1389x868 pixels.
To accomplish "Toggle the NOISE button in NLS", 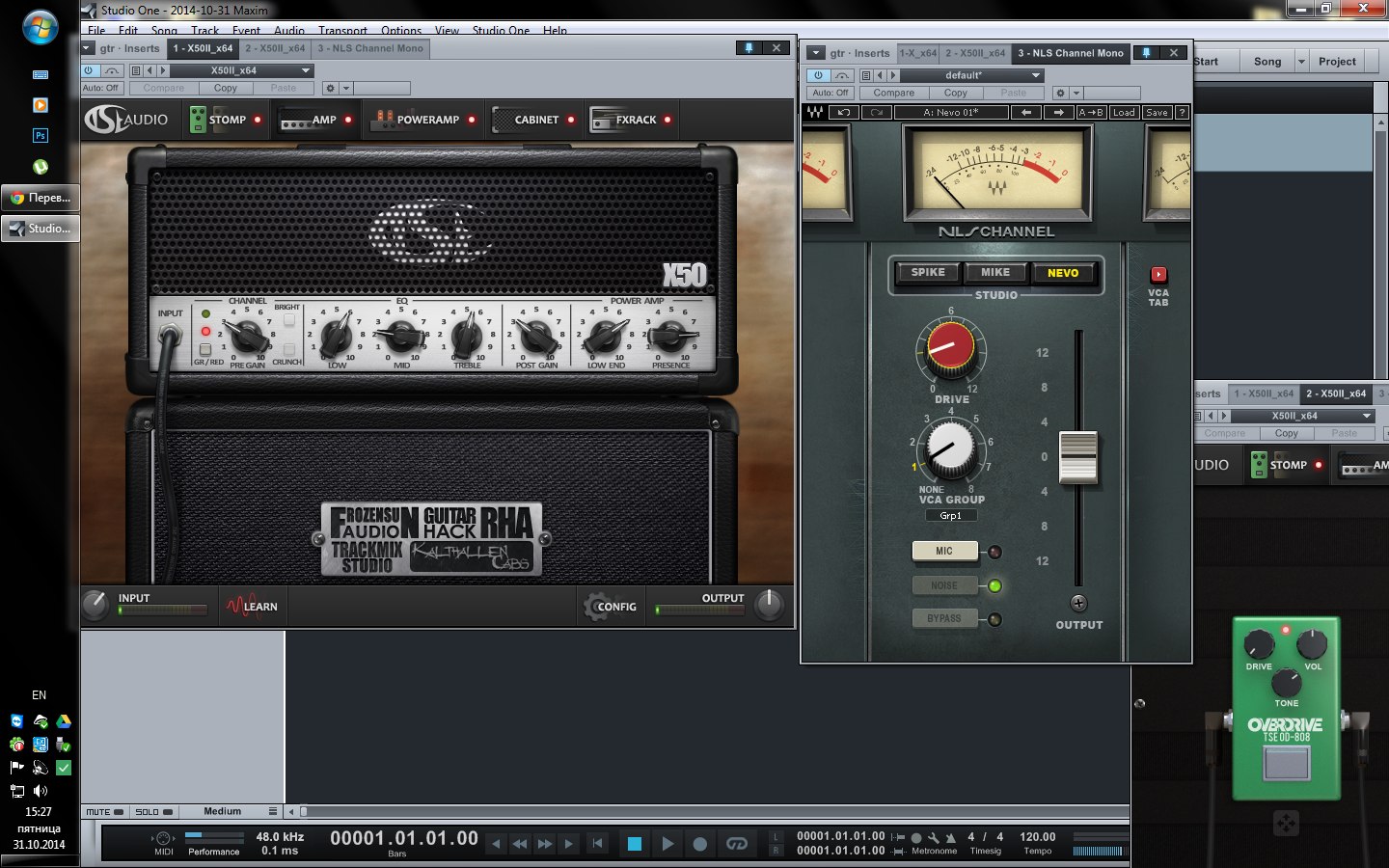I will click(x=944, y=585).
